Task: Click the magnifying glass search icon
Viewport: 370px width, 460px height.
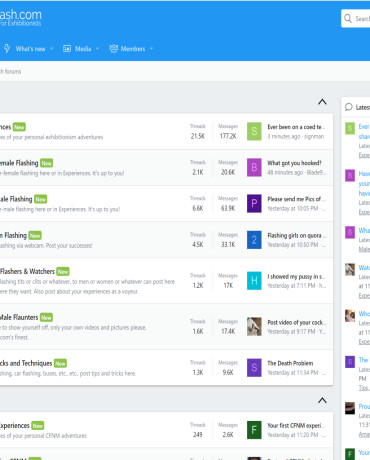Action: point(348,18)
